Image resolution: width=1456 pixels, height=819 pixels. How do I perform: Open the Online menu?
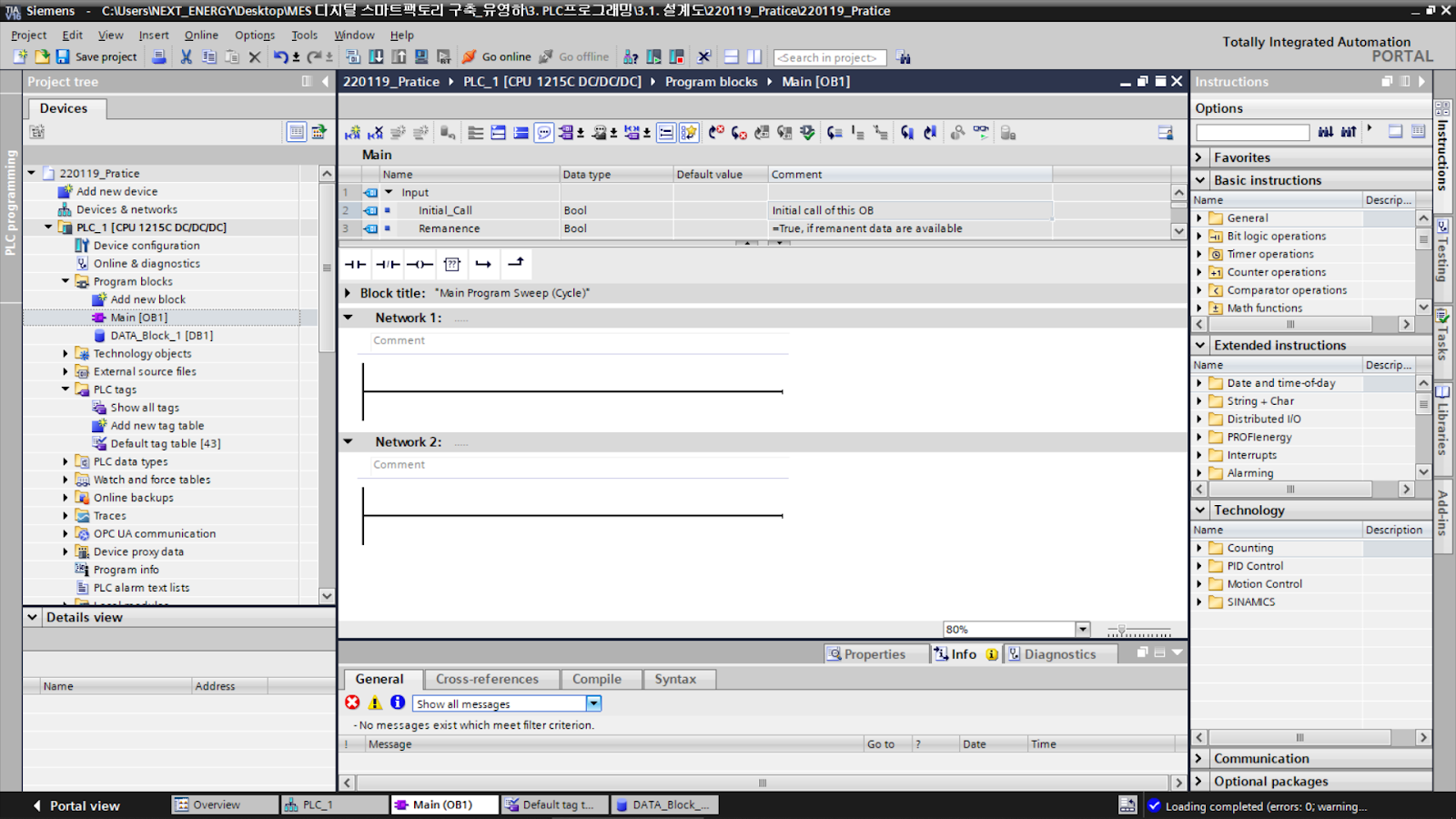[x=201, y=35]
